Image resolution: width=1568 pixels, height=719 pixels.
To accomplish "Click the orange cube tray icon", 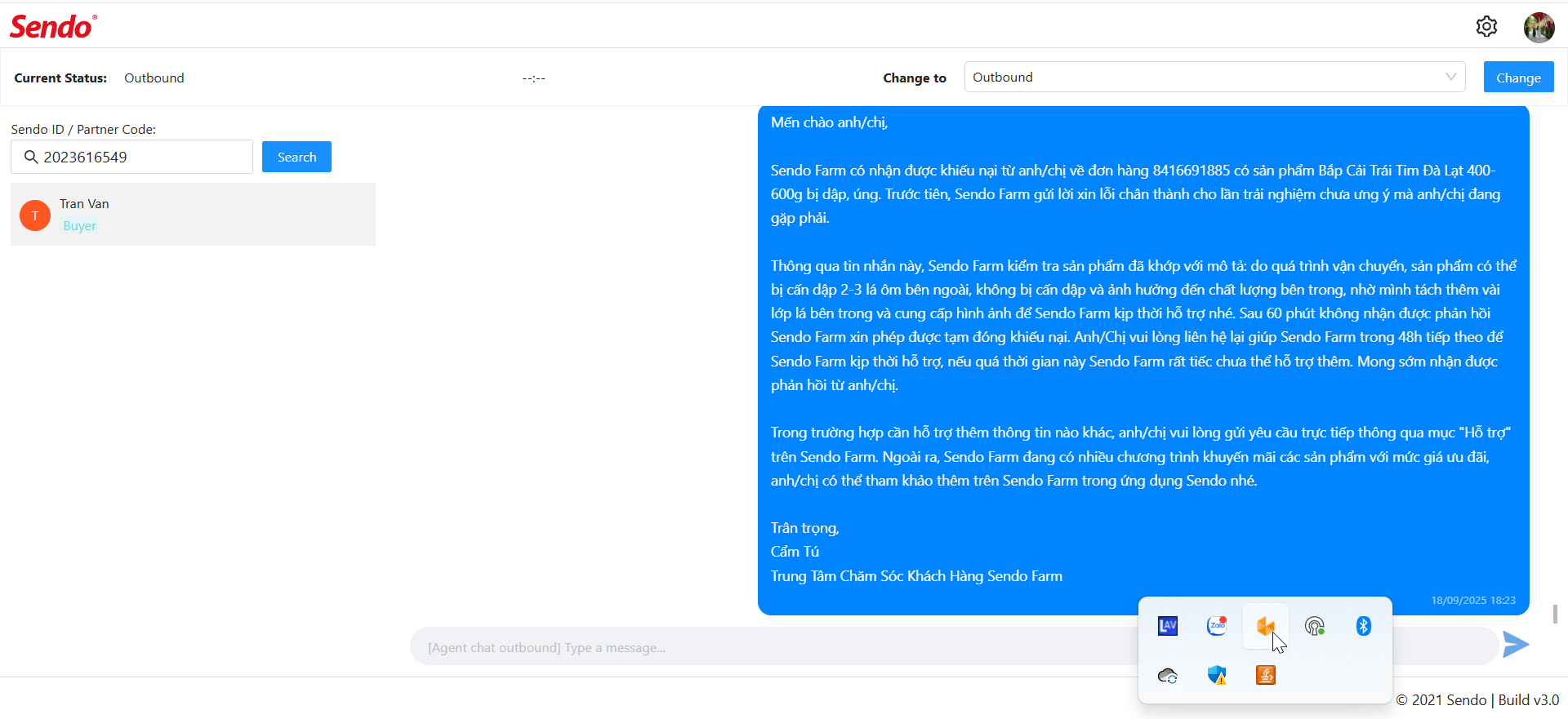I will [x=1266, y=626].
